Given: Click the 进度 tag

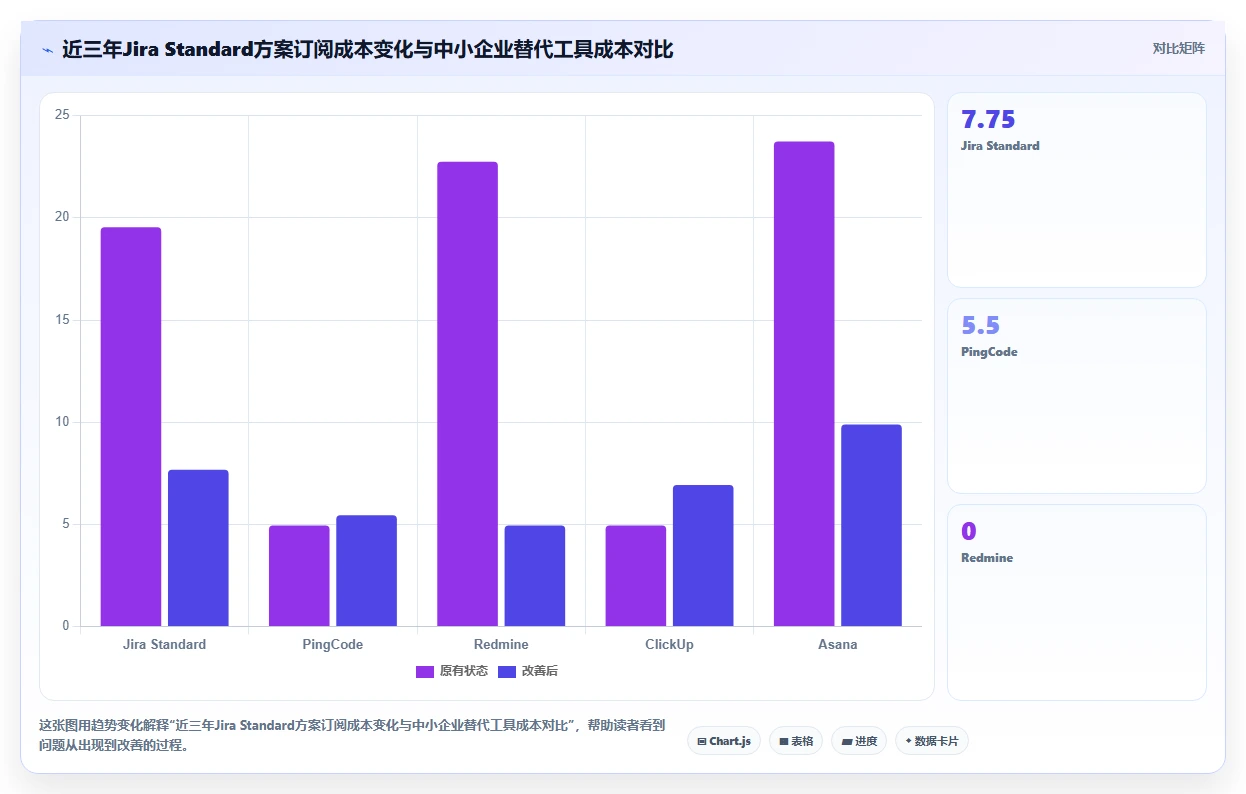Looking at the screenshot, I should tap(859, 741).
